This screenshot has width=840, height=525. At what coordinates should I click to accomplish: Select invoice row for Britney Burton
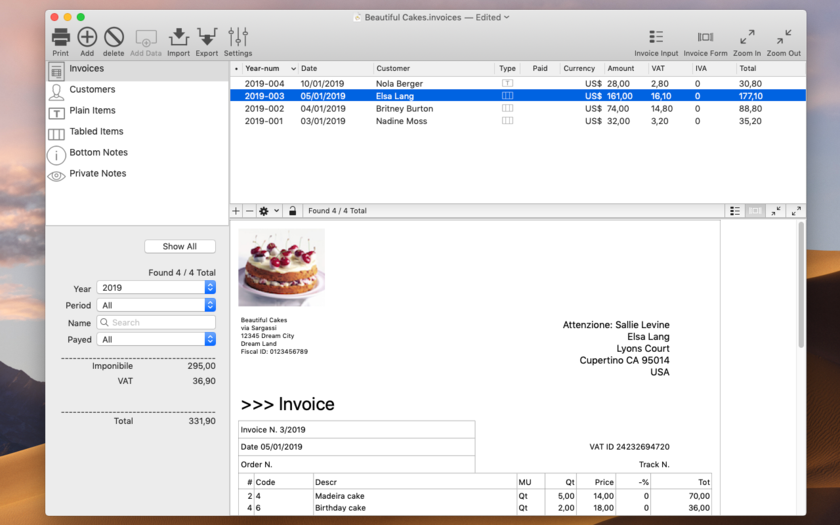(x=404, y=109)
